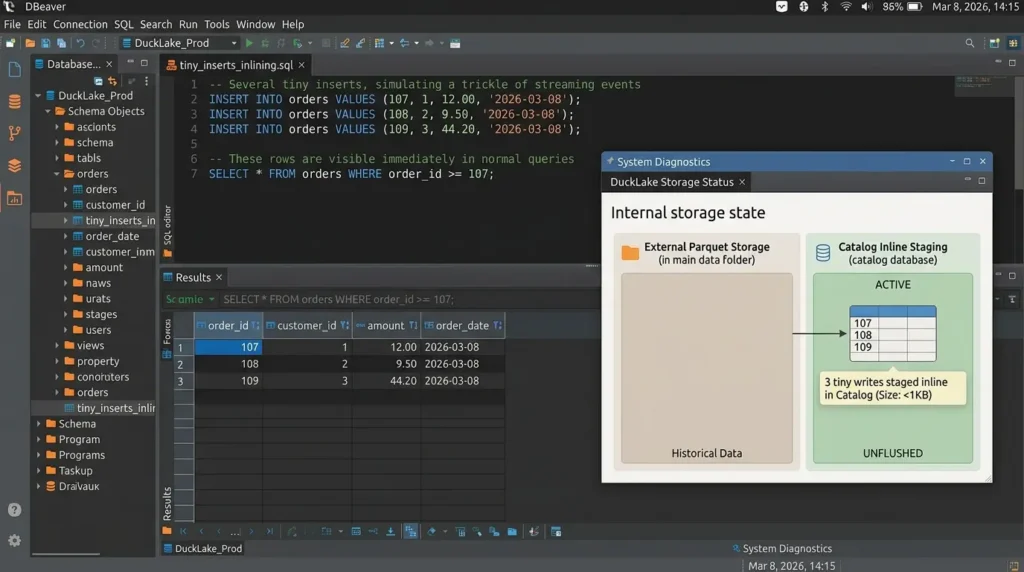Click the open folder icon in the main toolbar
Image resolution: width=1024 pixels, height=572 pixels.
30,43
